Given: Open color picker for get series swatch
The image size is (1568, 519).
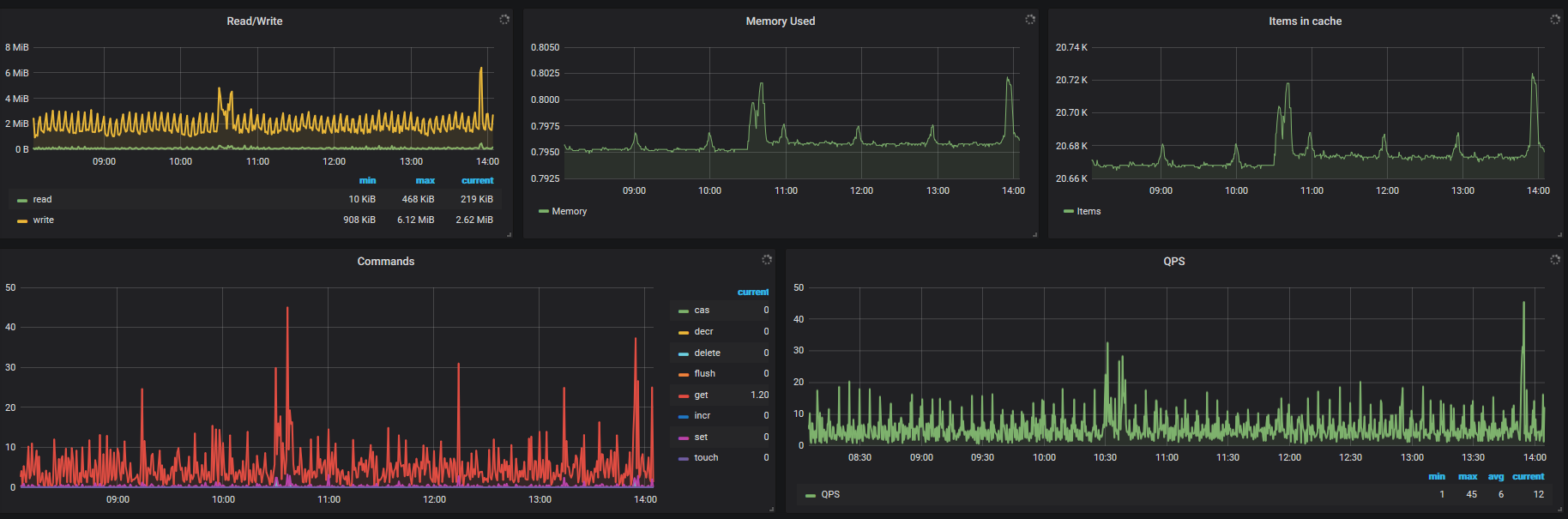Looking at the screenshot, I should tap(684, 395).
